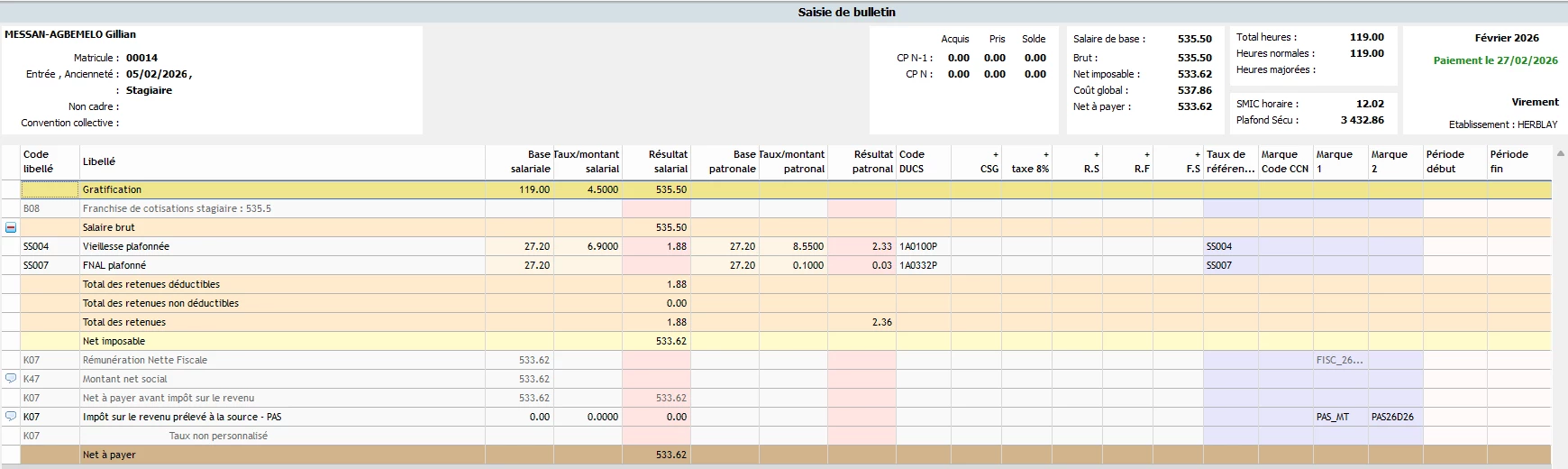Select the Gratification label cell
Image resolution: width=1568 pixels, height=469 pixels.
(x=282, y=189)
